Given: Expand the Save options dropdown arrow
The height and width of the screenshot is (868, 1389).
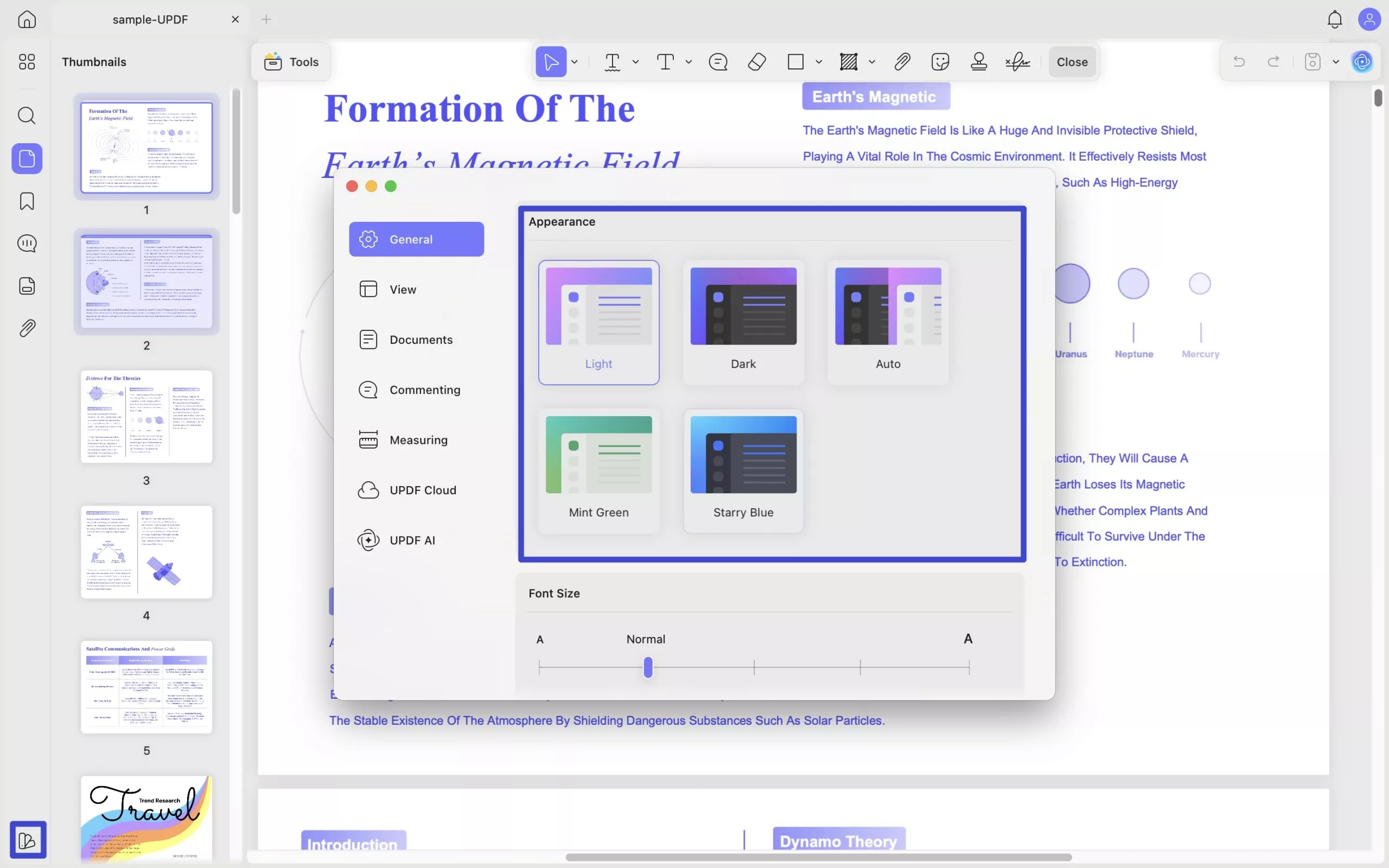Looking at the screenshot, I should [1336, 62].
